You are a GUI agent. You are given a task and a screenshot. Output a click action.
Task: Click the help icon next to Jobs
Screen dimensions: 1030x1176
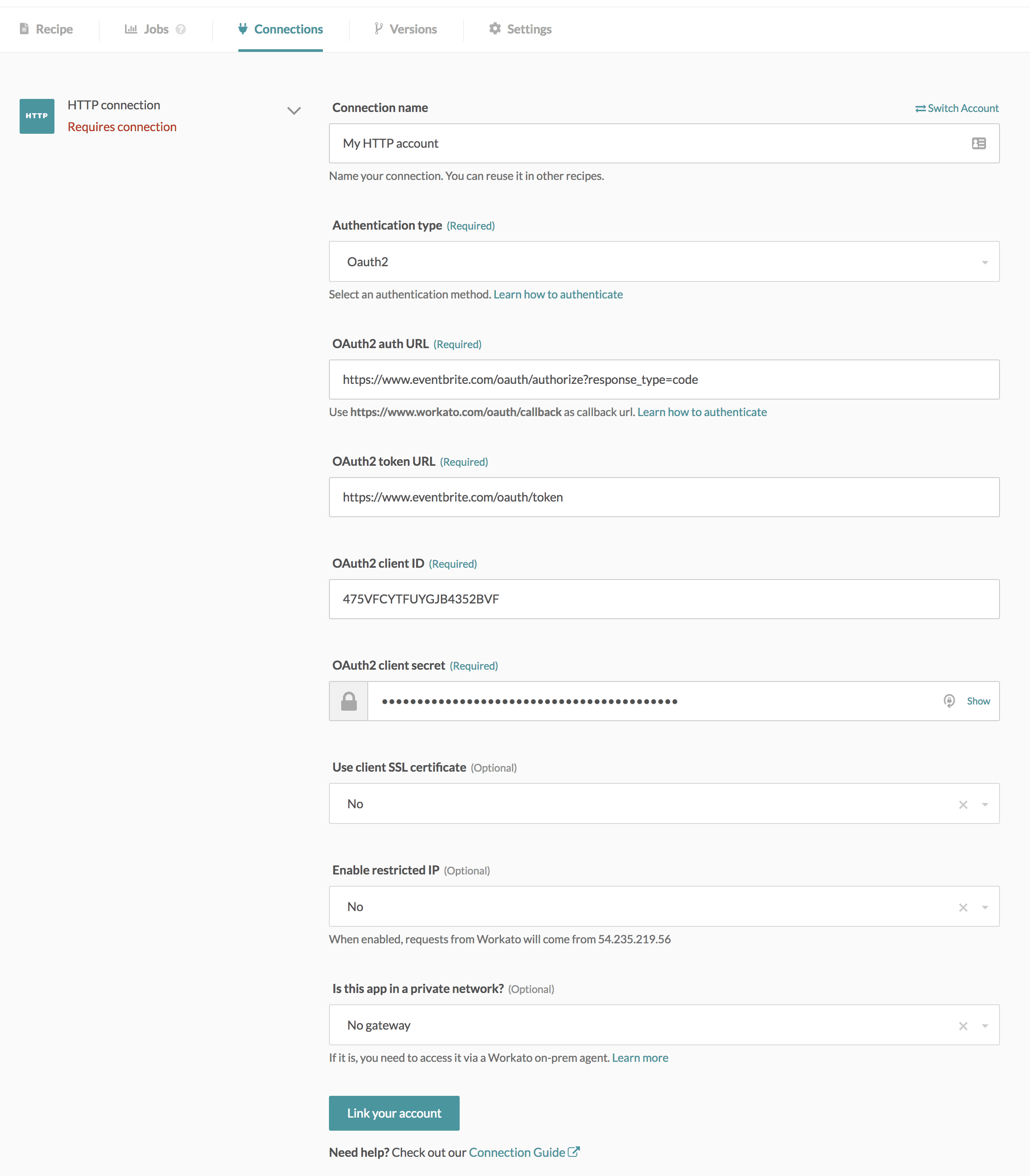coord(181,29)
